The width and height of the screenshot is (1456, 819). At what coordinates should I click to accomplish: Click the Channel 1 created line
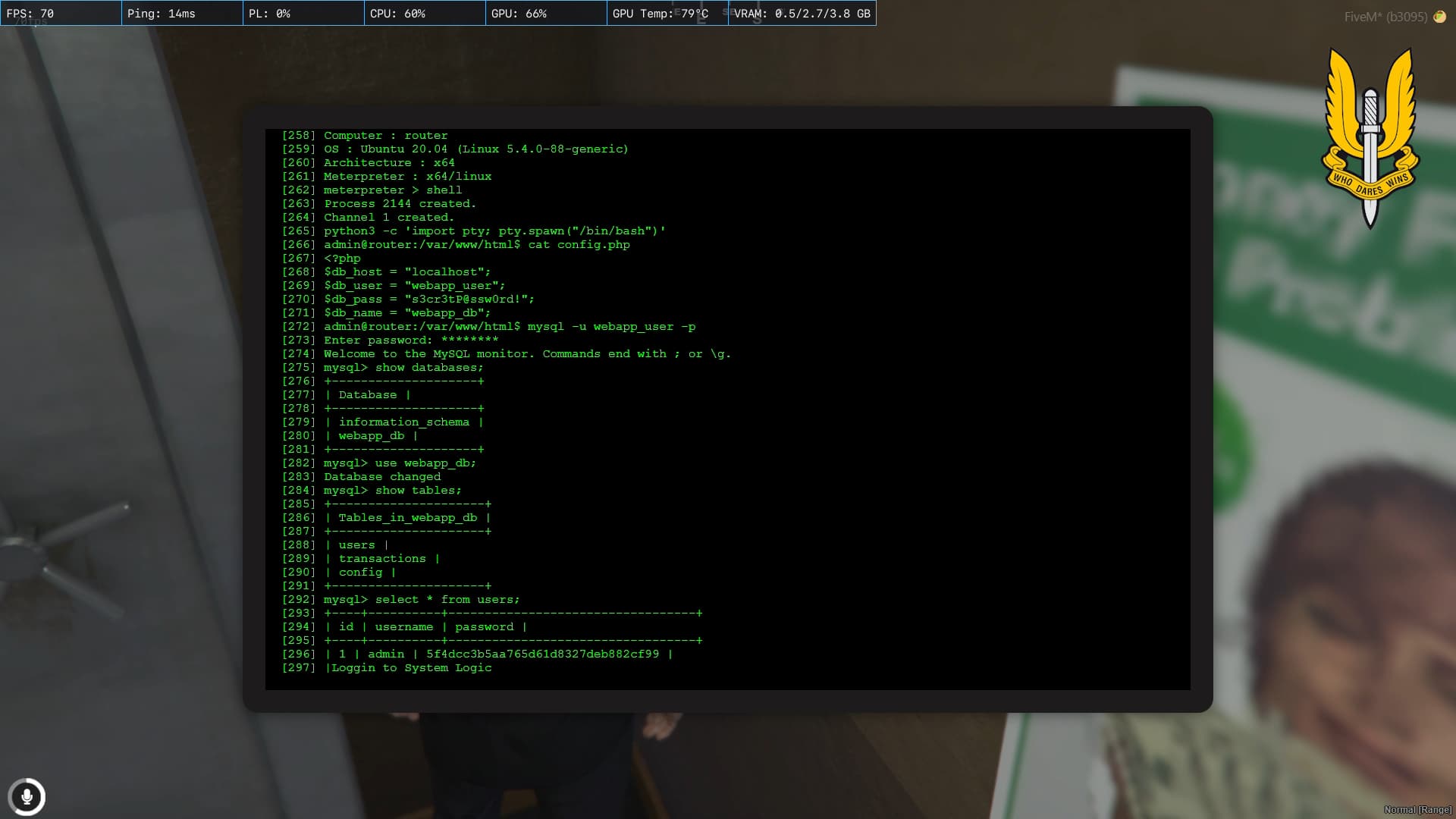[x=368, y=218]
